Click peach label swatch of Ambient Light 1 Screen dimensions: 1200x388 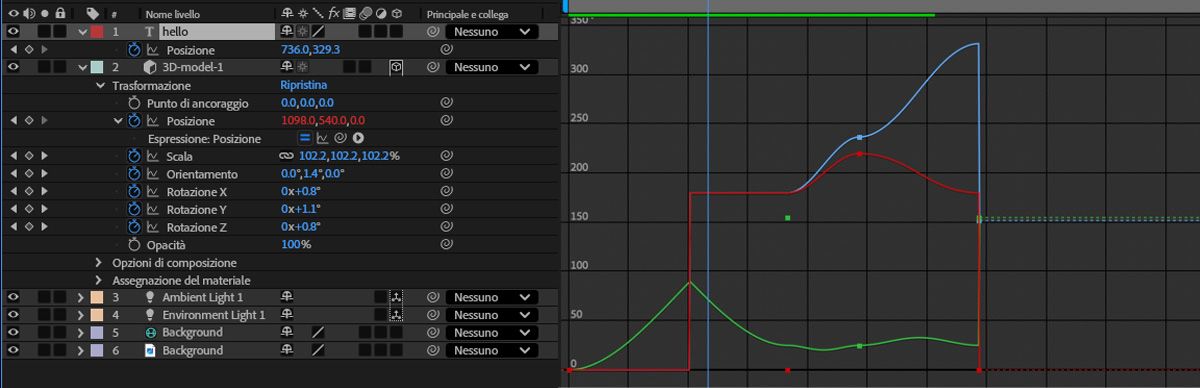coord(97,298)
